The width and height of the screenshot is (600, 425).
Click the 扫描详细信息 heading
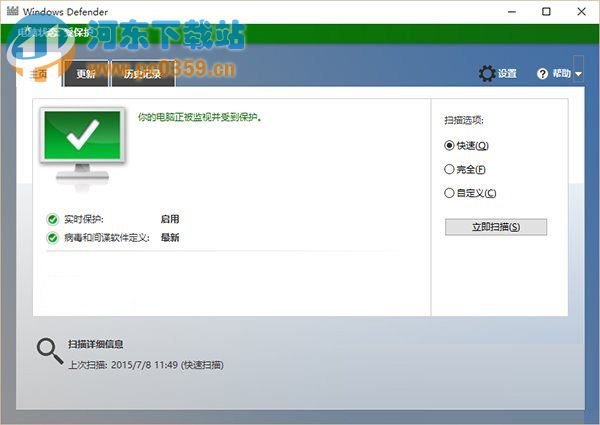96,344
